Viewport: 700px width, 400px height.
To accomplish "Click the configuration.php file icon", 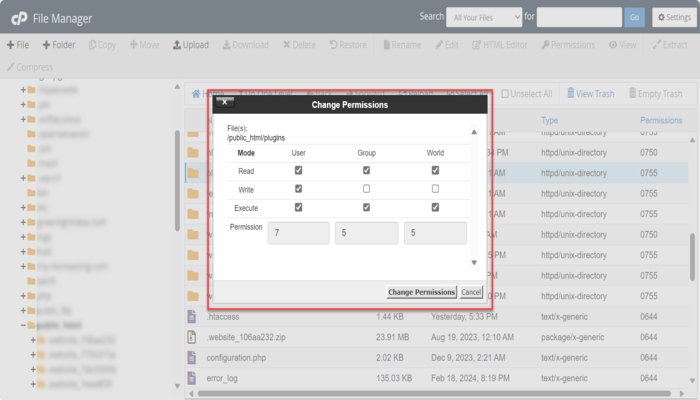I will pos(193,357).
